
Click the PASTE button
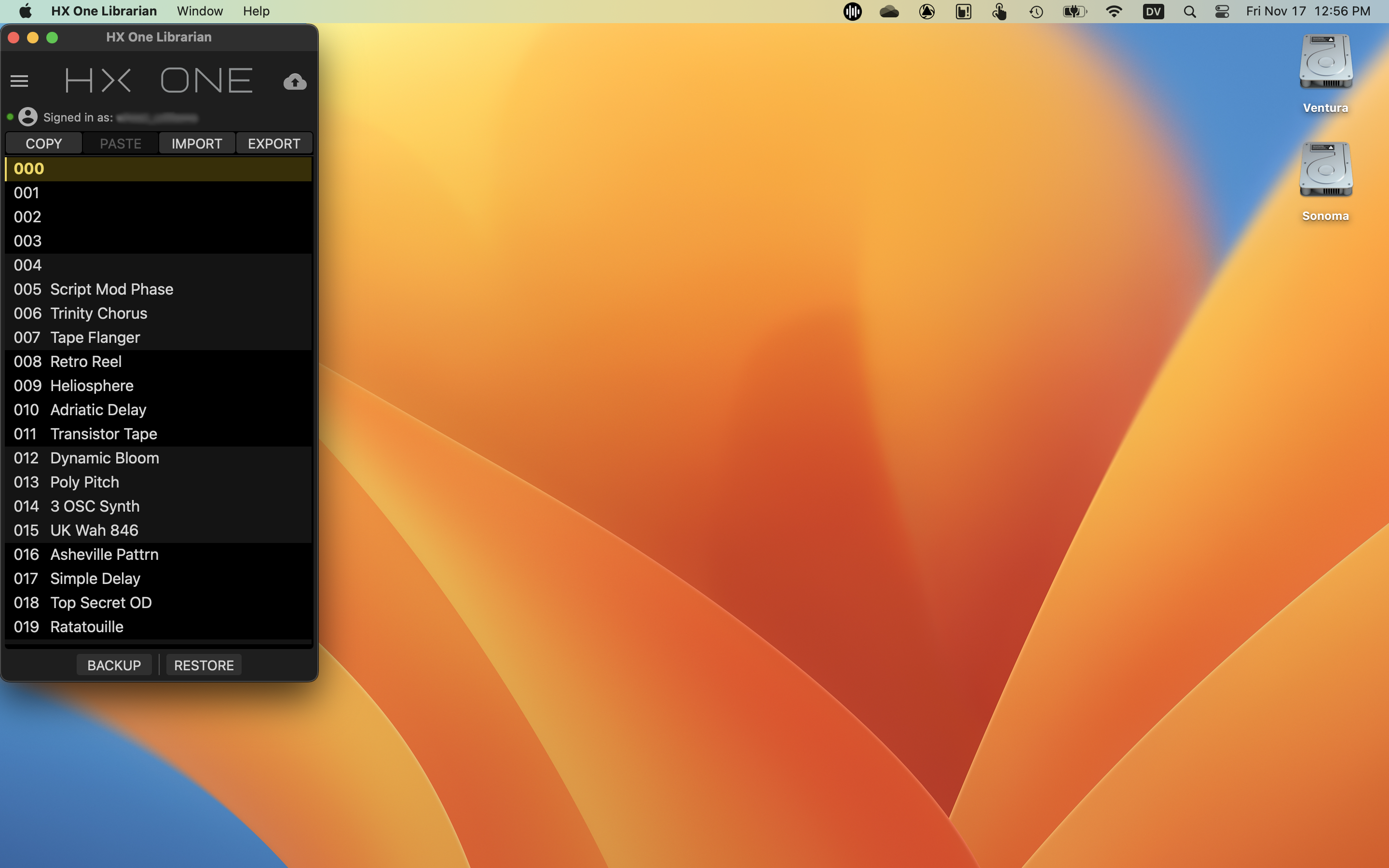click(121, 144)
